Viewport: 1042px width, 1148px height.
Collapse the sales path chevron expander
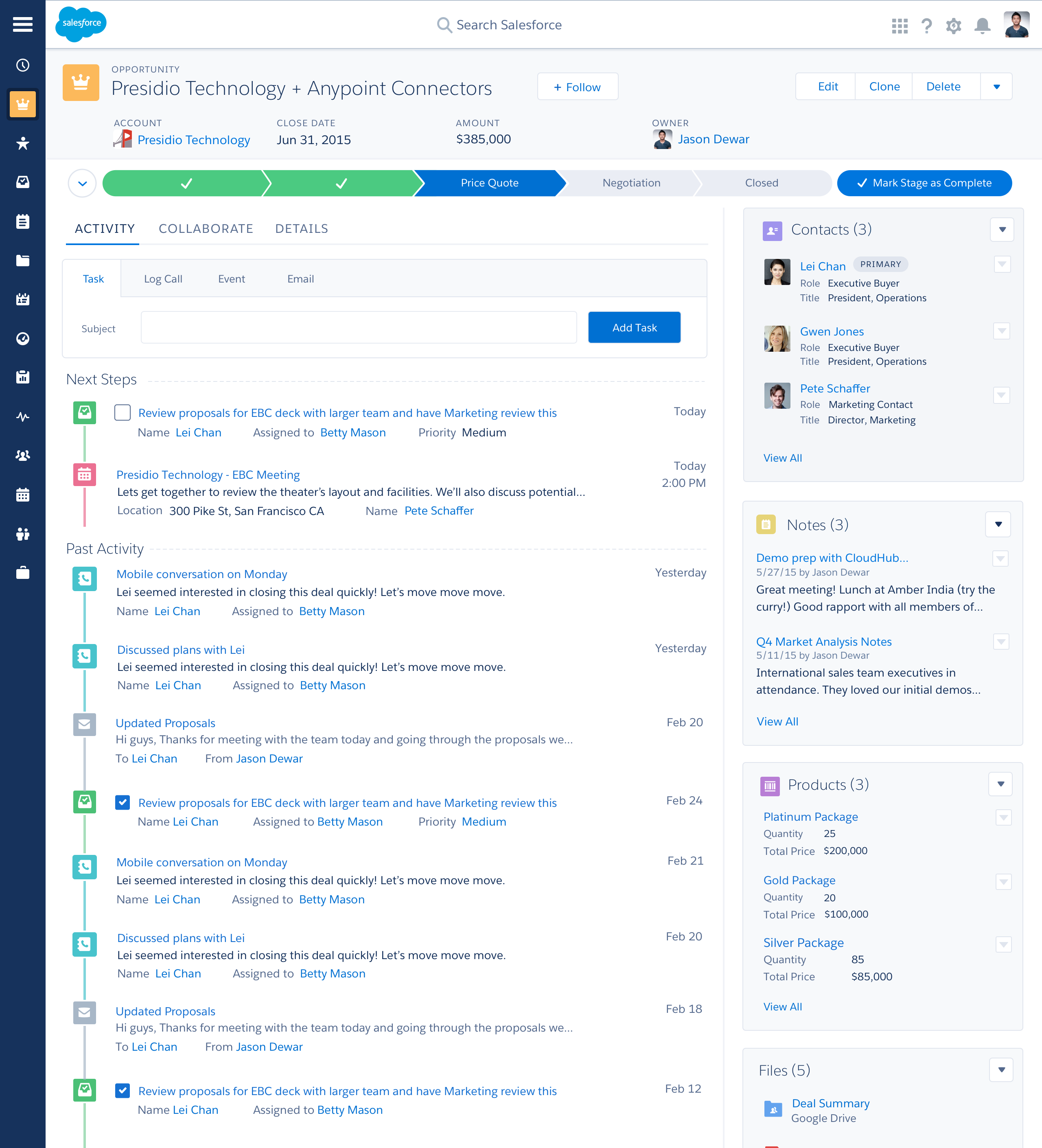pos(83,183)
